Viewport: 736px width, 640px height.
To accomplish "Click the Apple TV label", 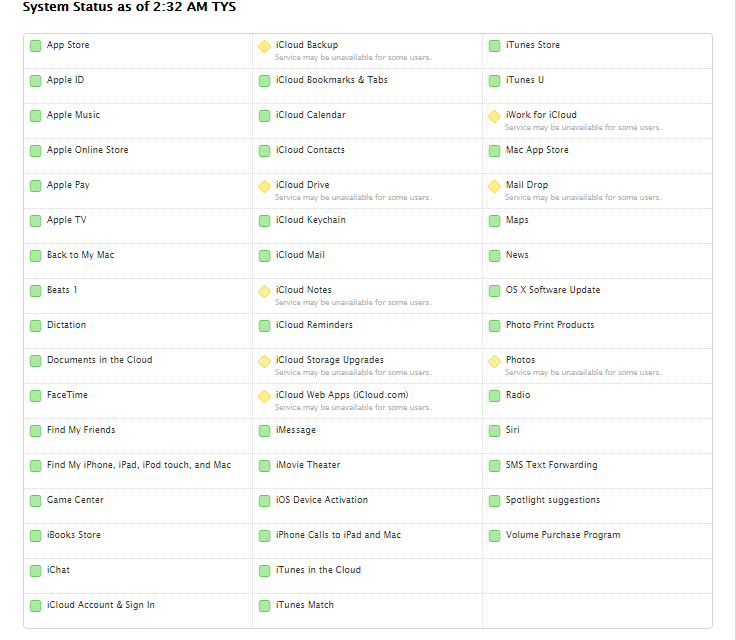I will click(66, 220).
